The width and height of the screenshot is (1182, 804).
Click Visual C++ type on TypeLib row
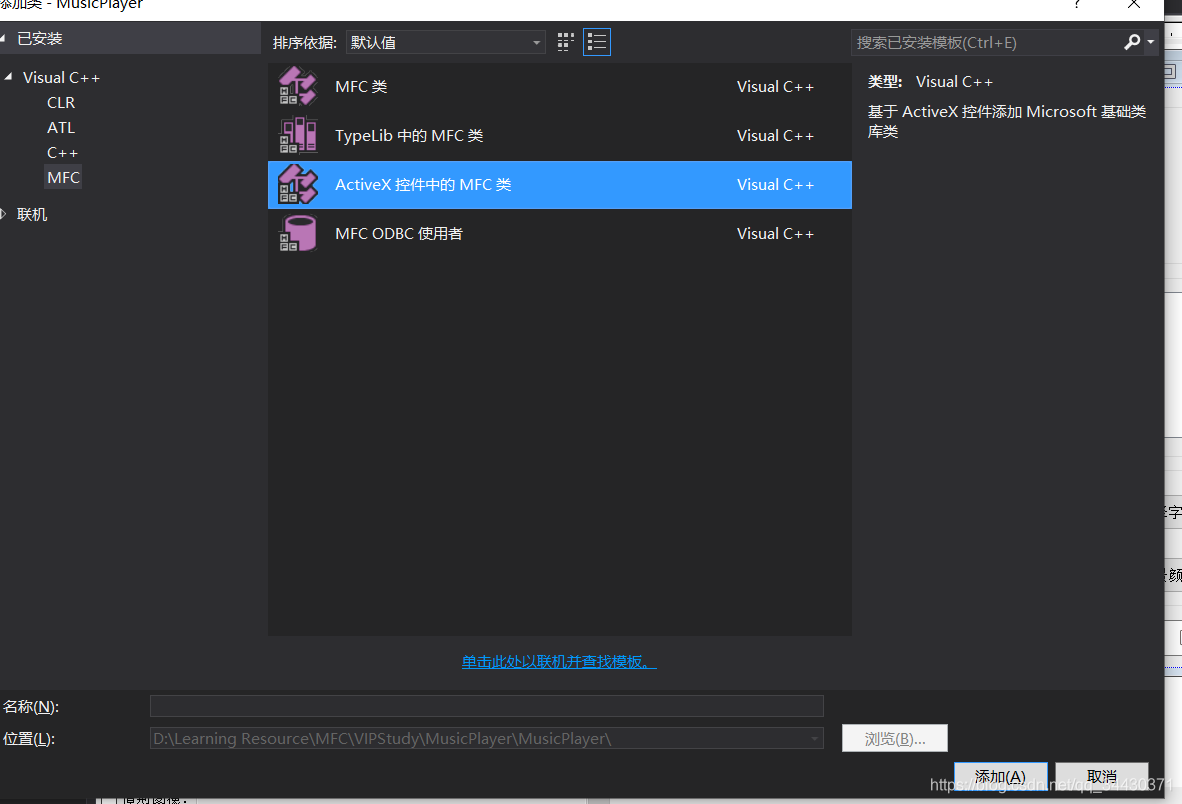click(x=775, y=136)
